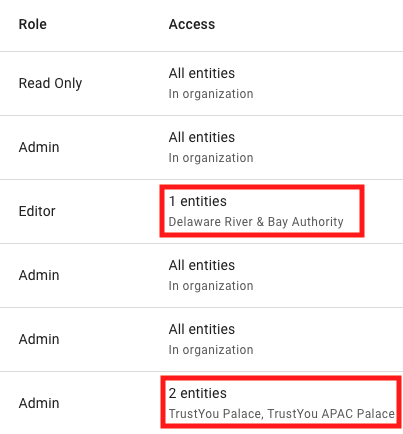Select the Admin role just below Read Only
403x434 pixels.
click(39, 147)
